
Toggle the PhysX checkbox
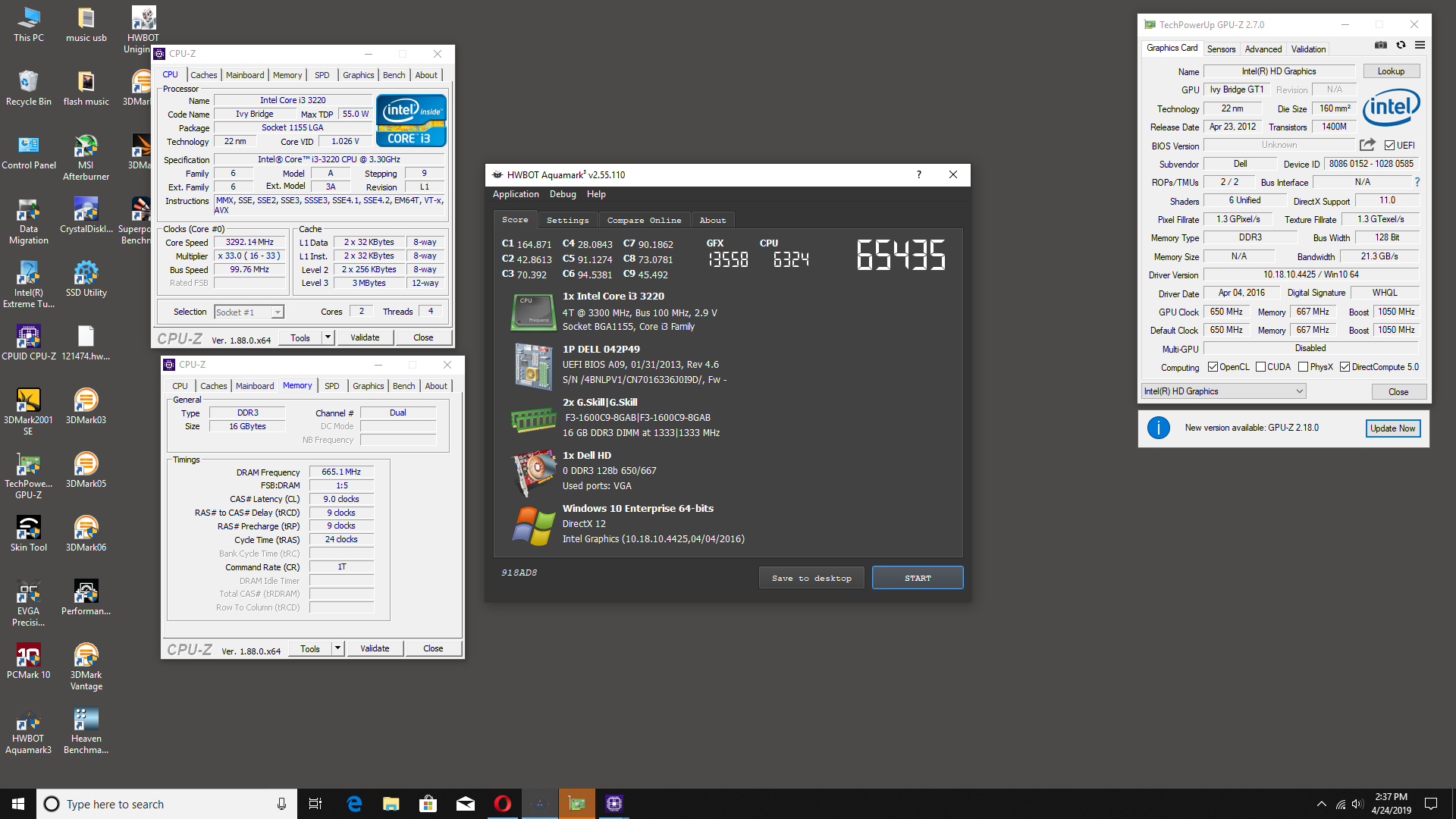coord(1303,367)
